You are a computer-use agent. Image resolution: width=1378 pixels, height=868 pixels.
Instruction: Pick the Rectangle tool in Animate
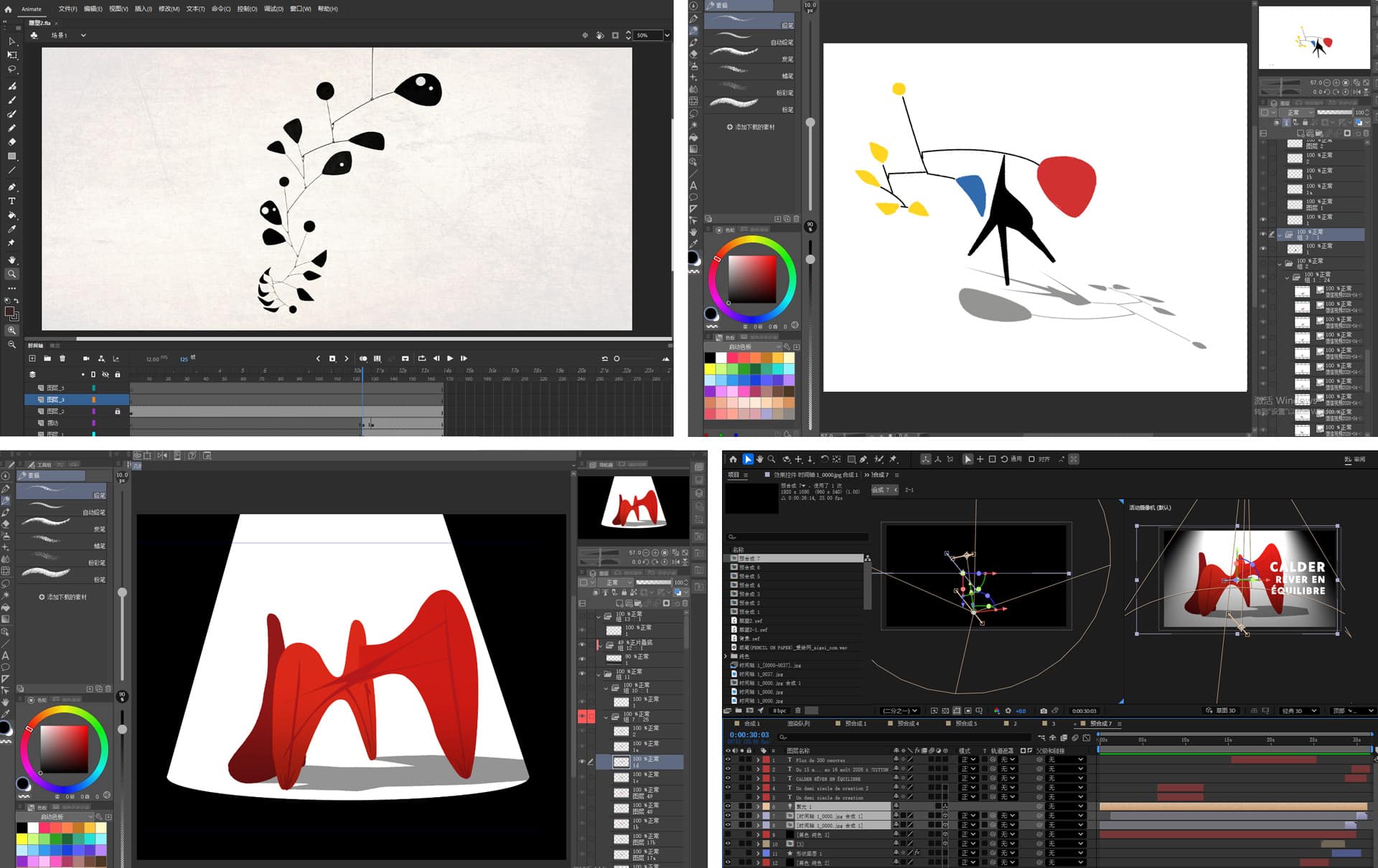point(11,156)
